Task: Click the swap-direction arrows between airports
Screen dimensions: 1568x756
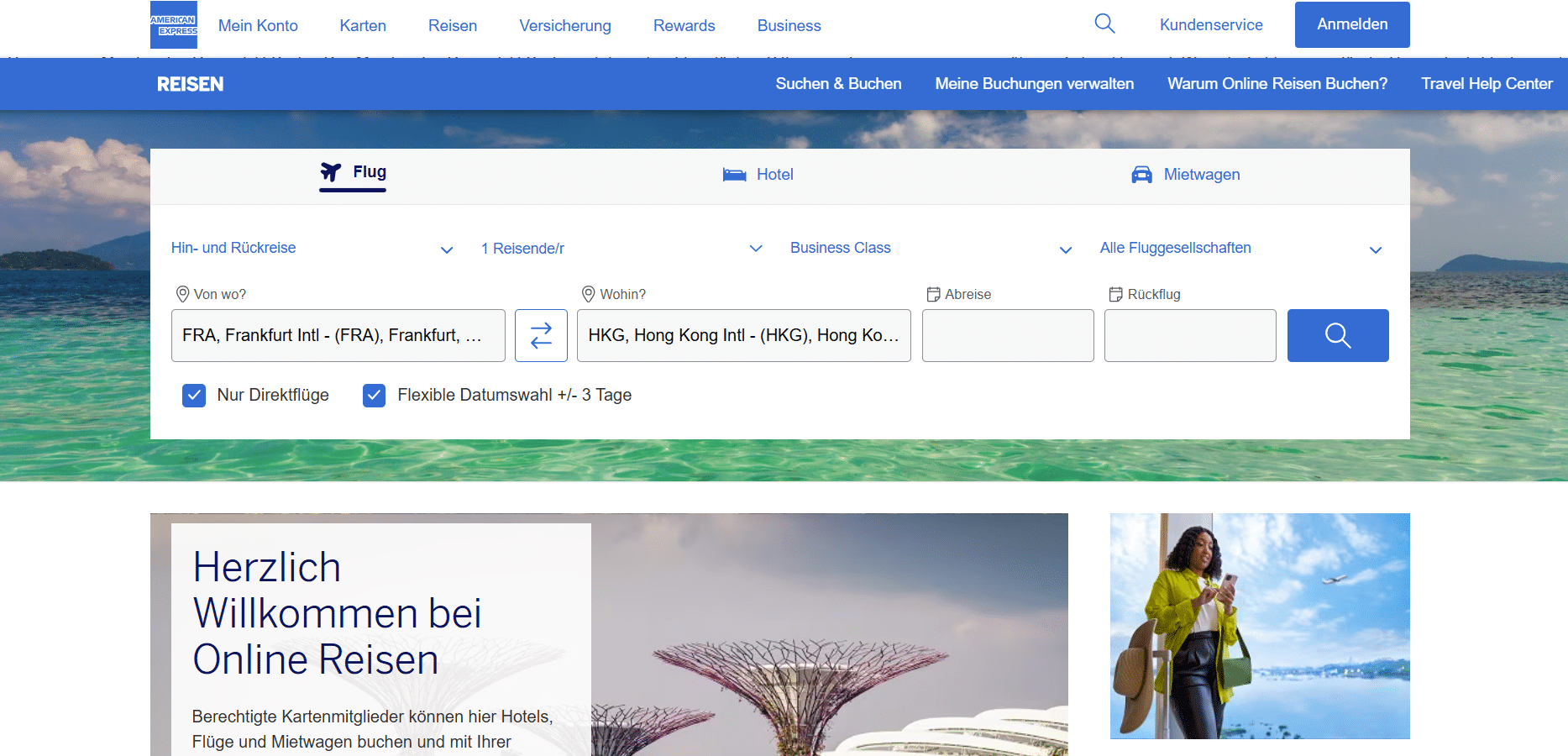Action: click(541, 335)
